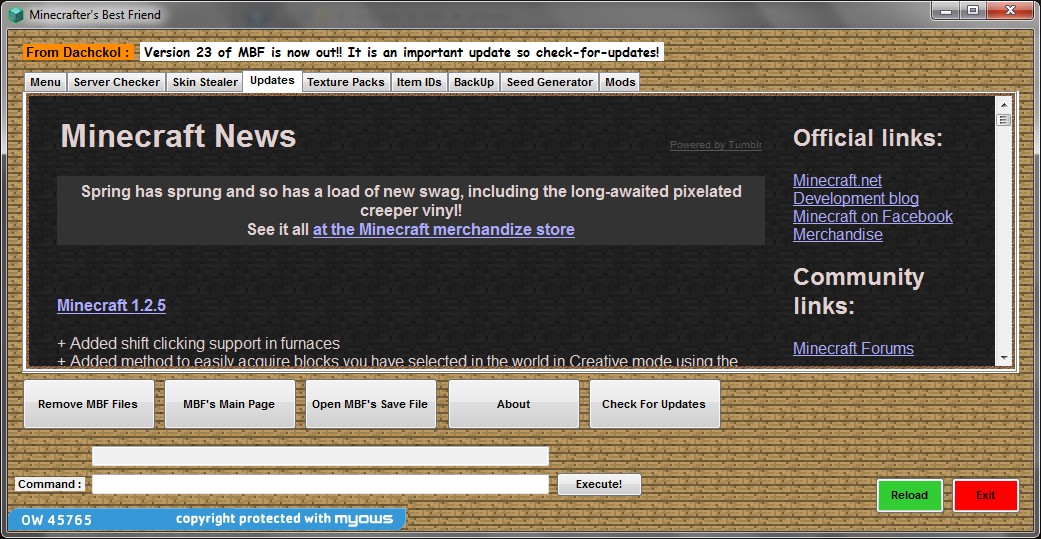Open the Minecraft Forums link
Screen dimensions: 1041x539
853,348
